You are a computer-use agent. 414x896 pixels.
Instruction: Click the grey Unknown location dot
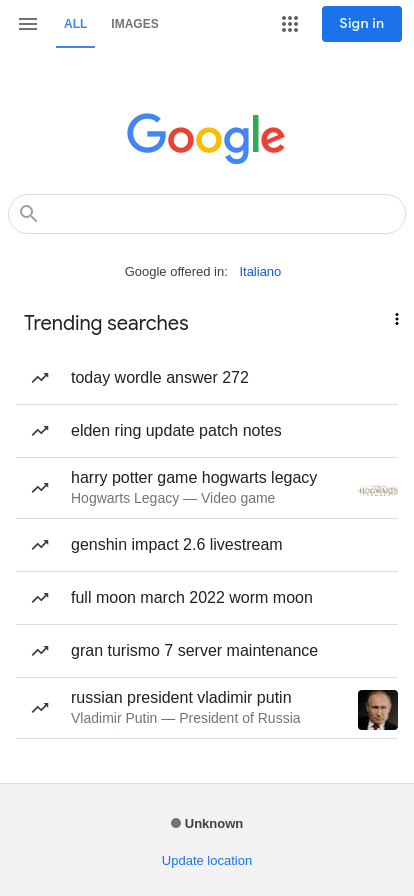point(176,823)
